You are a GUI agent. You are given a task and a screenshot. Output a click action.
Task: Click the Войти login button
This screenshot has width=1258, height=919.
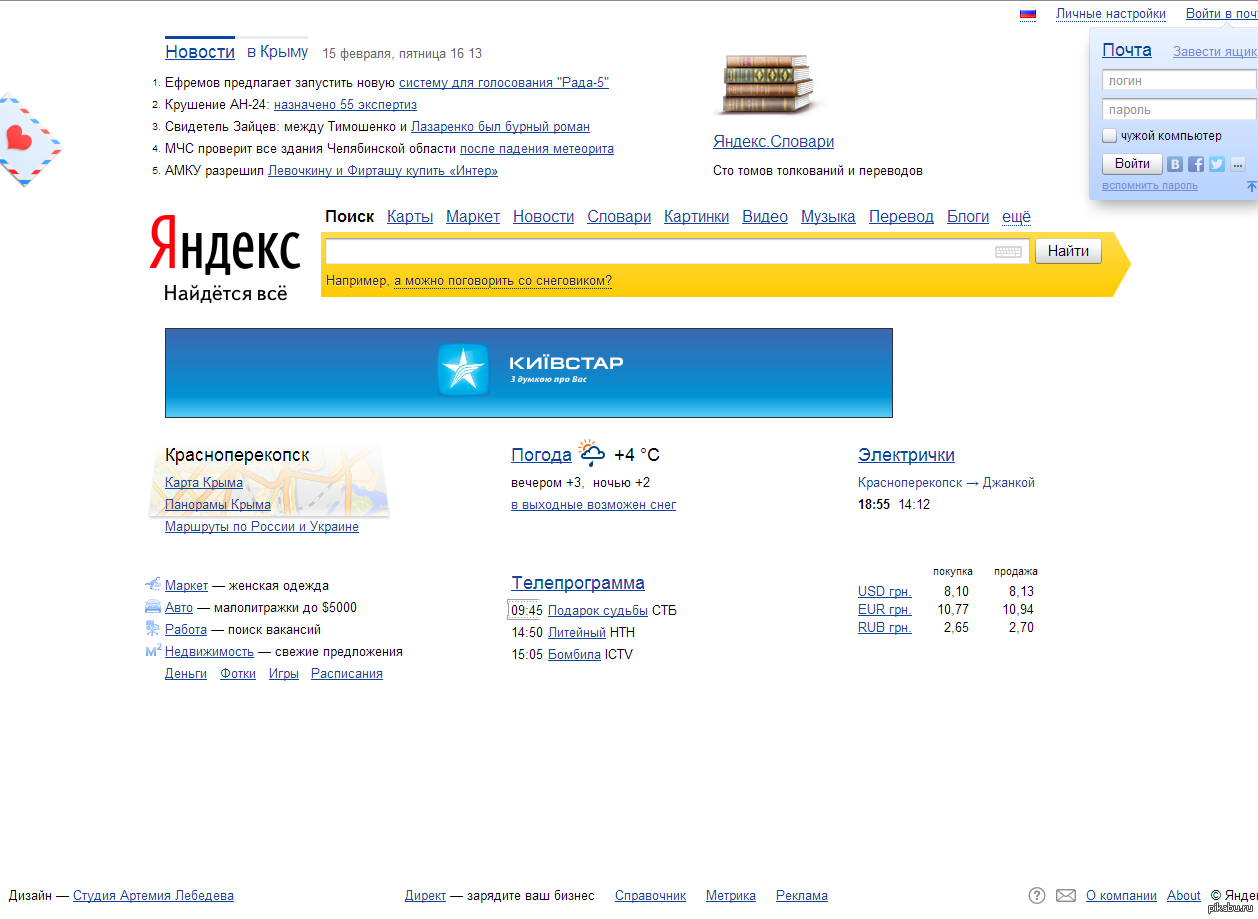pyautogui.click(x=1132, y=164)
